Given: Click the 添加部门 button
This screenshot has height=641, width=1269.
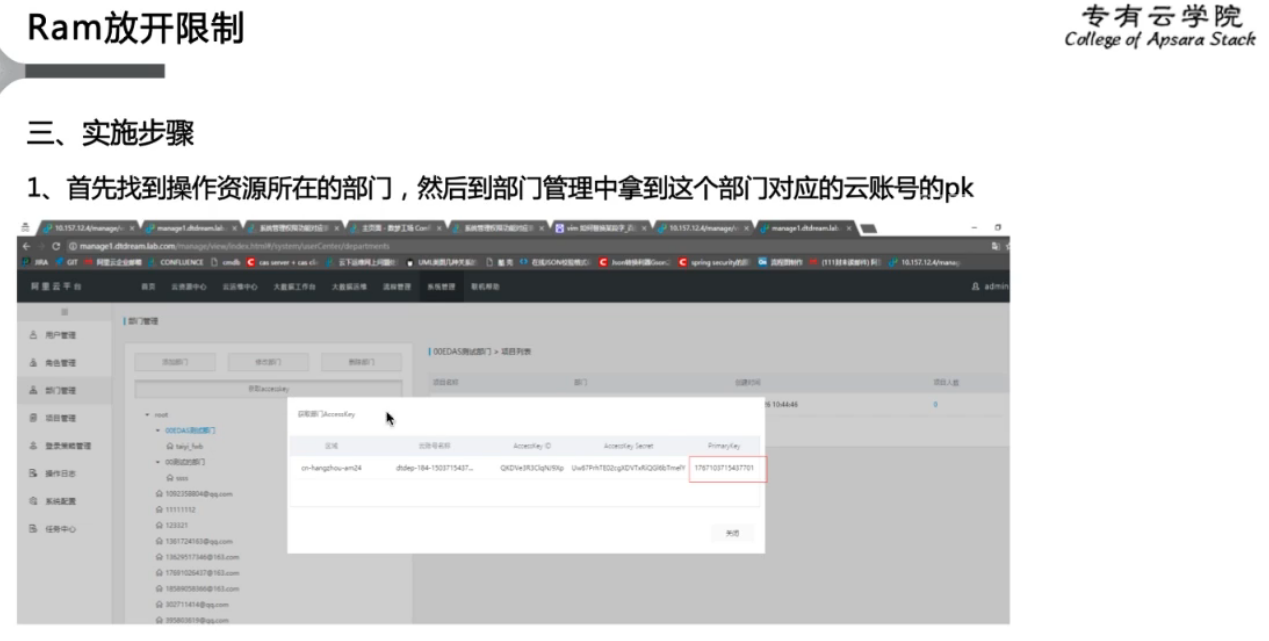Looking at the screenshot, I should [x=174, y=362].
